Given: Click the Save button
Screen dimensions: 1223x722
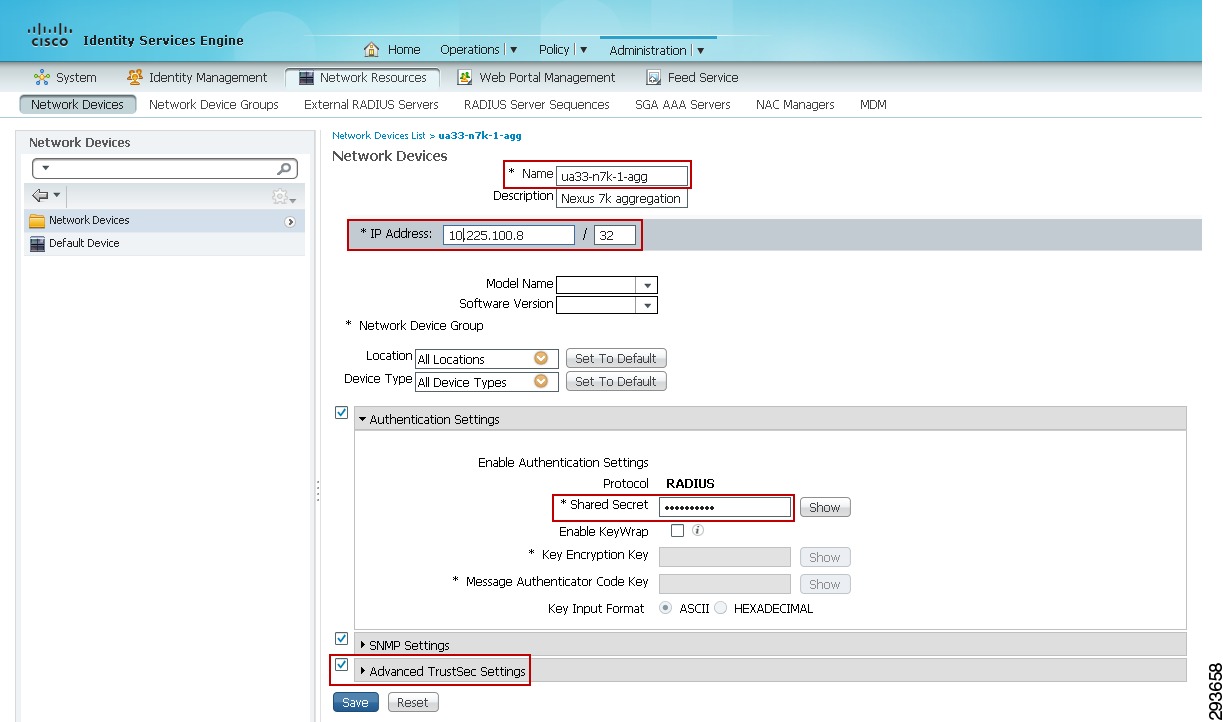Looking at the screenshot, I should pyautogui.click(x=355, y=702).
